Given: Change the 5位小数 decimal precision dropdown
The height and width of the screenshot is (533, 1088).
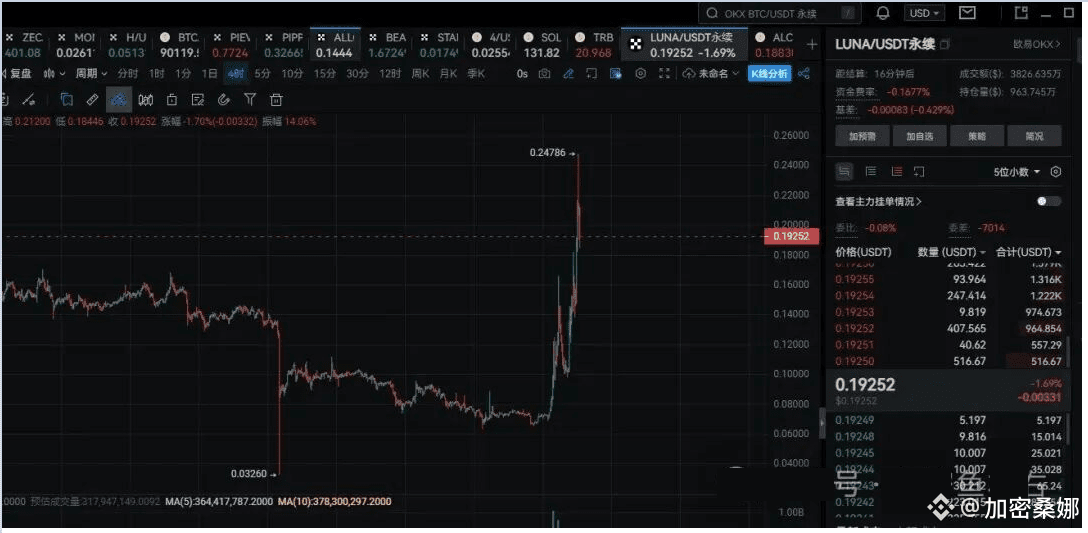Looking at the screenshot, I should (x=1017, y=171).
